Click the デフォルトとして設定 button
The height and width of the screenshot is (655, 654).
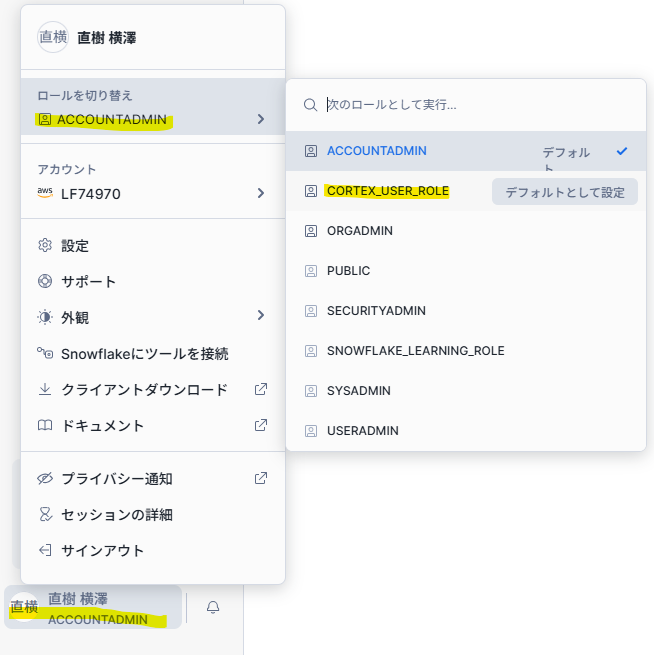(x=565, y=192)
